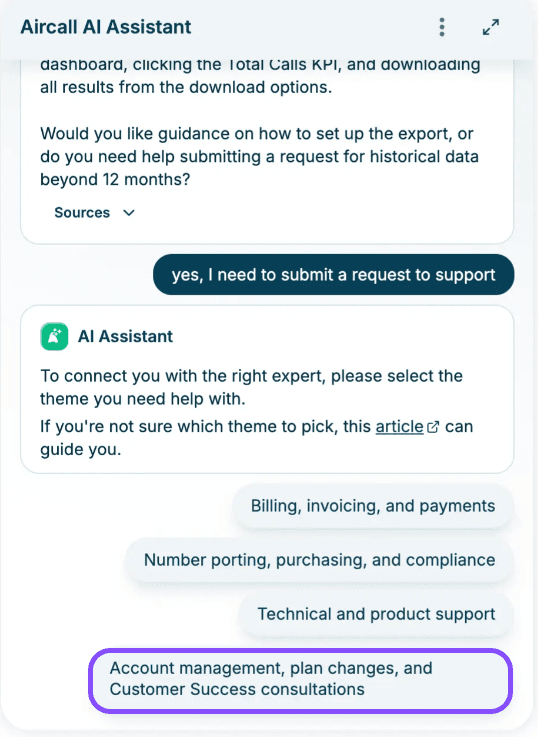Click the Aircall AI Assistant title
538x737 pixels.
(x=106, y=27)
